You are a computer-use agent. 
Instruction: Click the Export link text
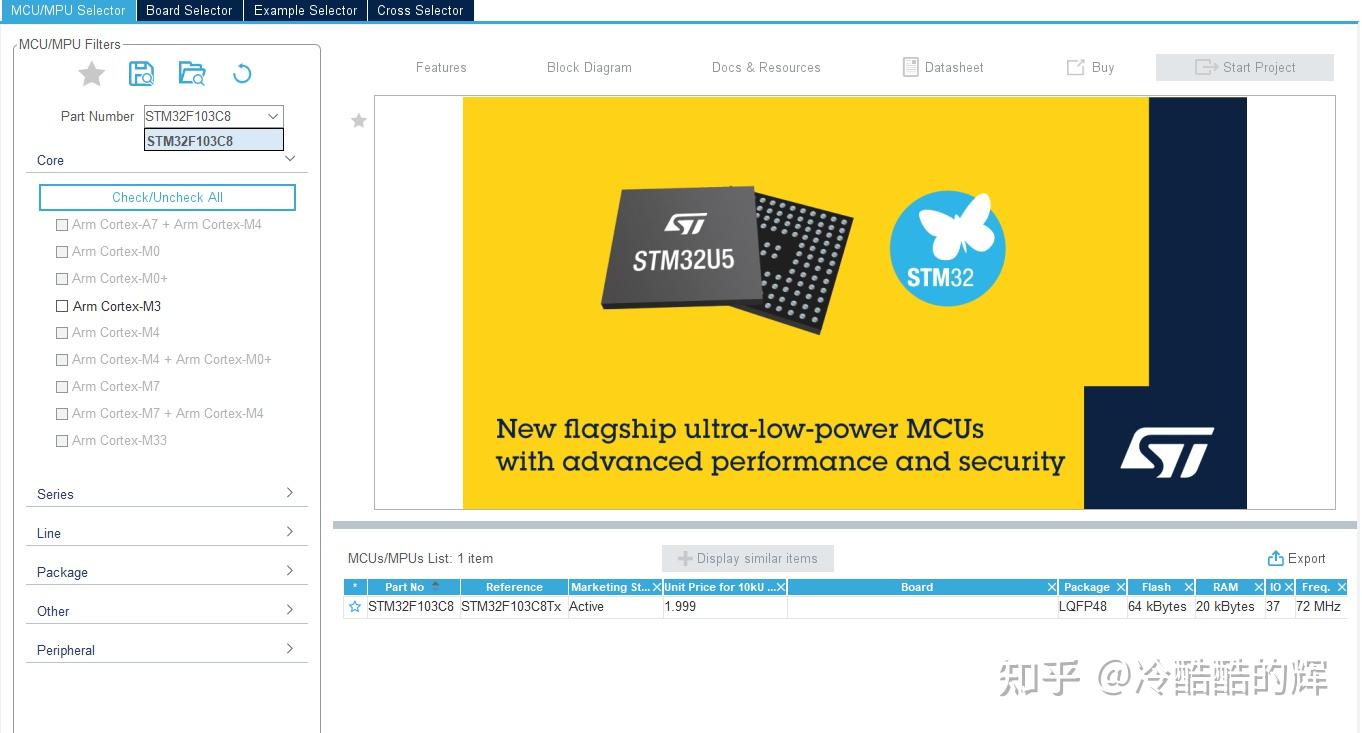[1306, 559]
